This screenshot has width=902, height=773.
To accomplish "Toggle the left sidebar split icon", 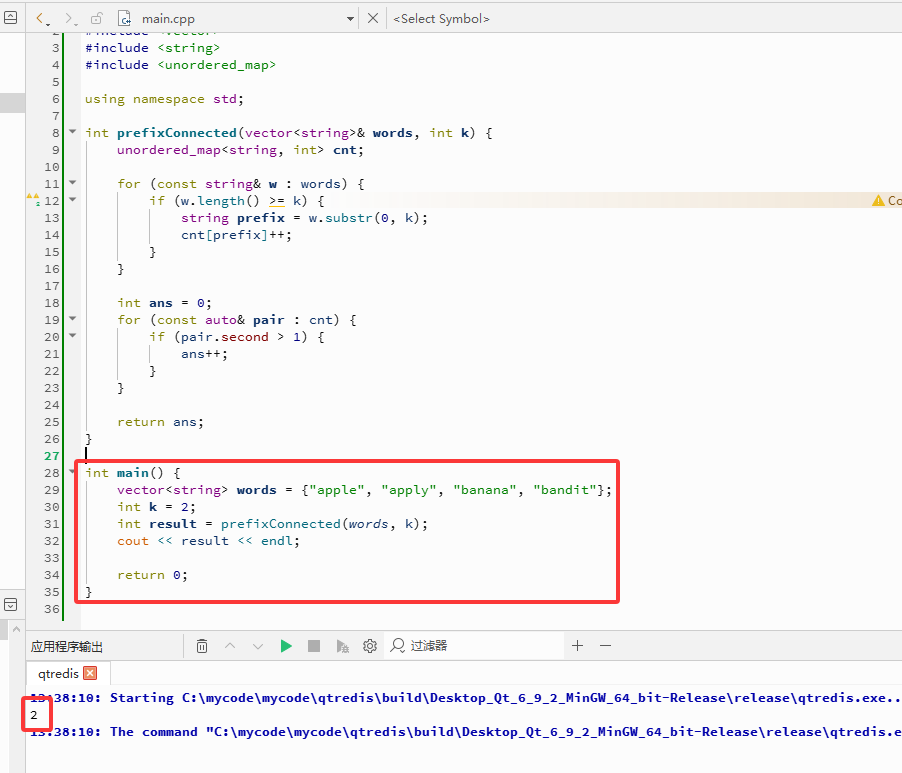I will (x=10, y=18).
